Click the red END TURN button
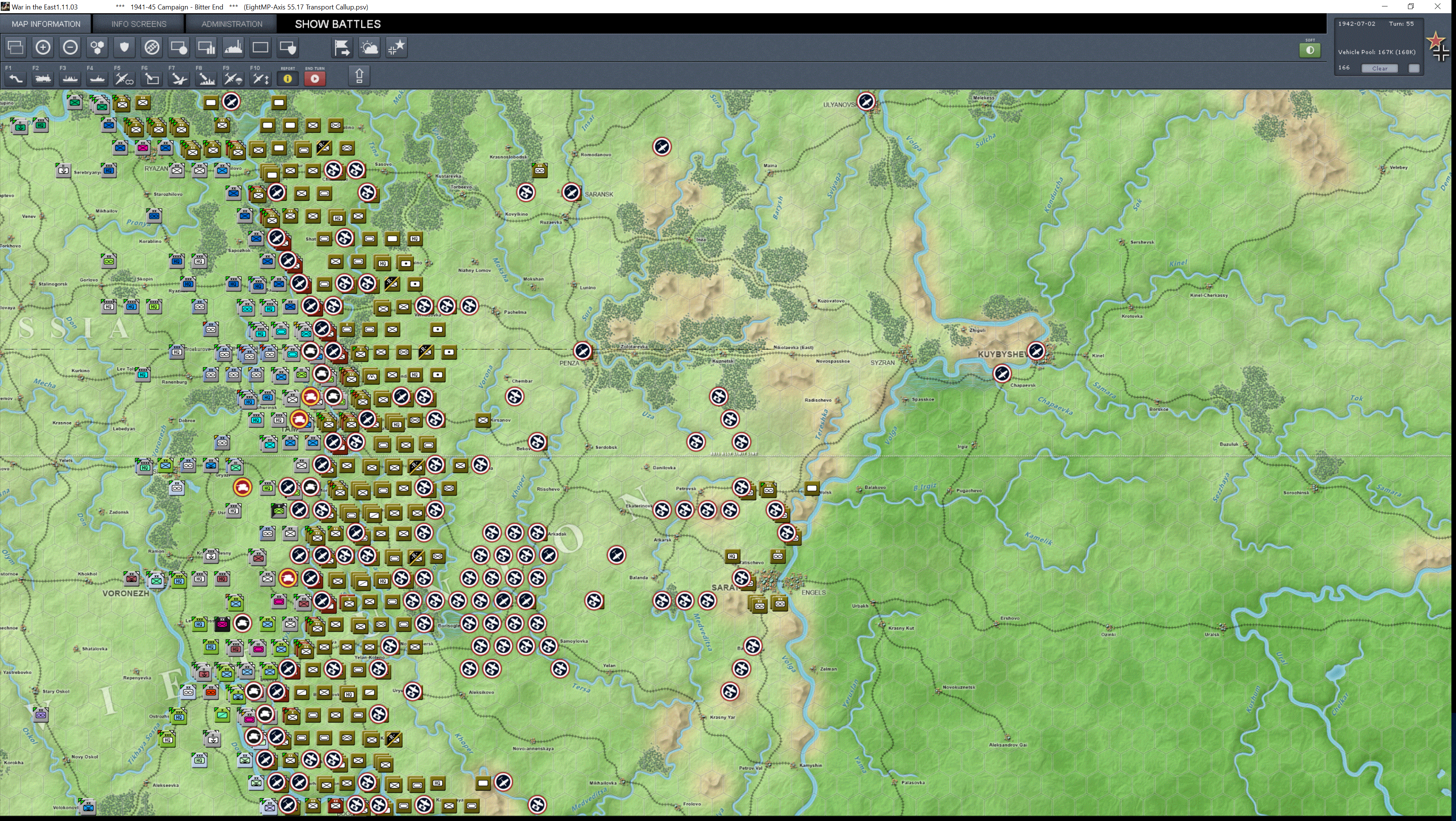Viewport: 1456px width, 821px height. point(315,79)
